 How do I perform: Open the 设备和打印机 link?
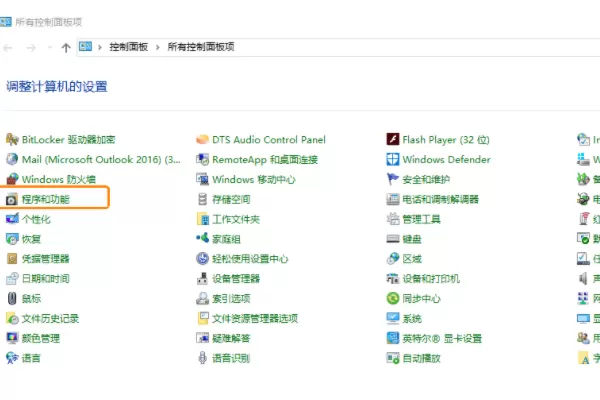[x=431, y=279]
